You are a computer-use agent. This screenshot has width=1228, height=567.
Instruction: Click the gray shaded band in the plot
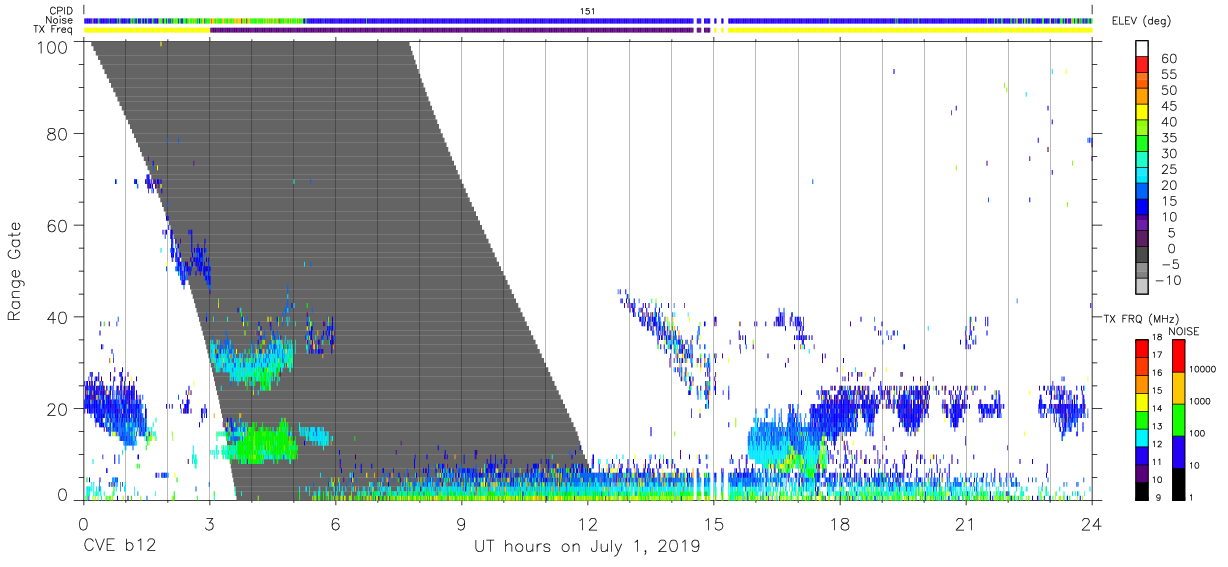[x=340, y=270]
